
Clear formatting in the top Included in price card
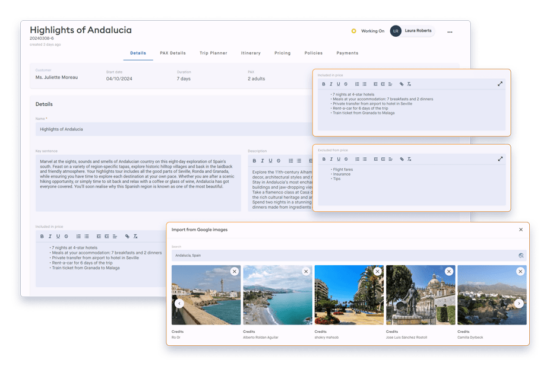[x=409, y=84]
